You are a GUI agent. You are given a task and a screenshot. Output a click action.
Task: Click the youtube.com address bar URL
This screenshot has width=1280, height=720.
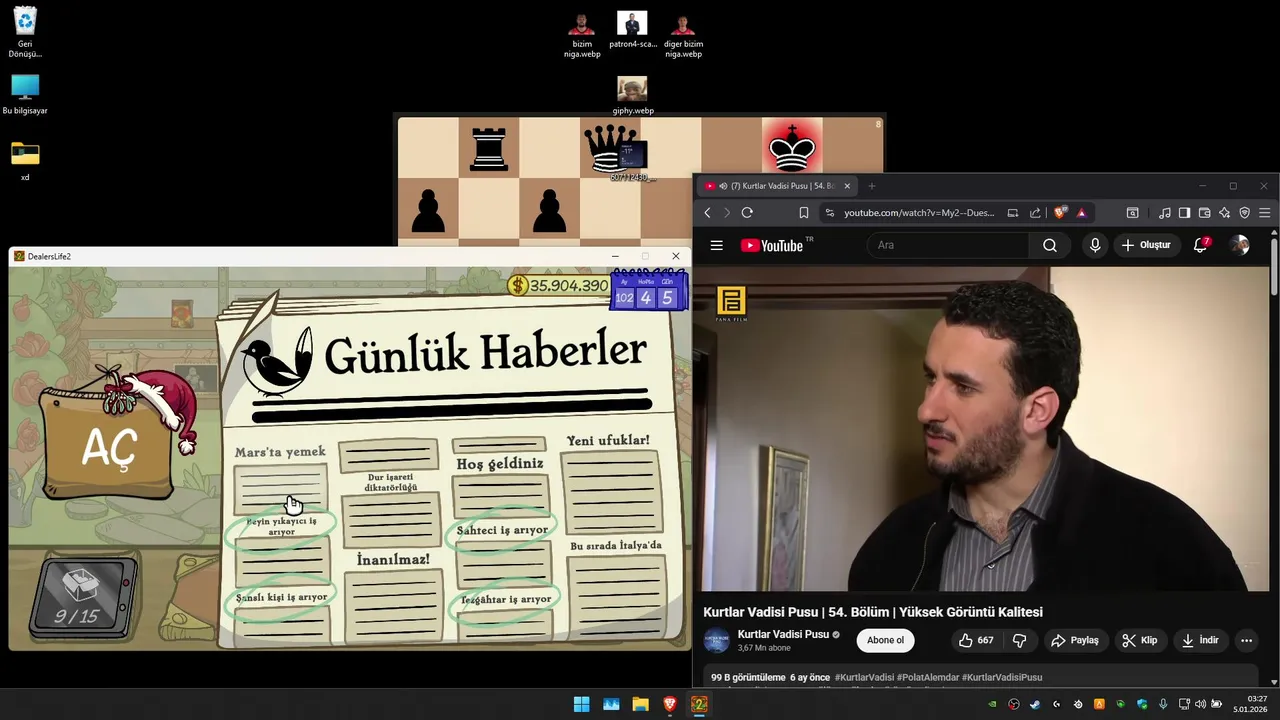pyautogui.click(x=919, y=213)
